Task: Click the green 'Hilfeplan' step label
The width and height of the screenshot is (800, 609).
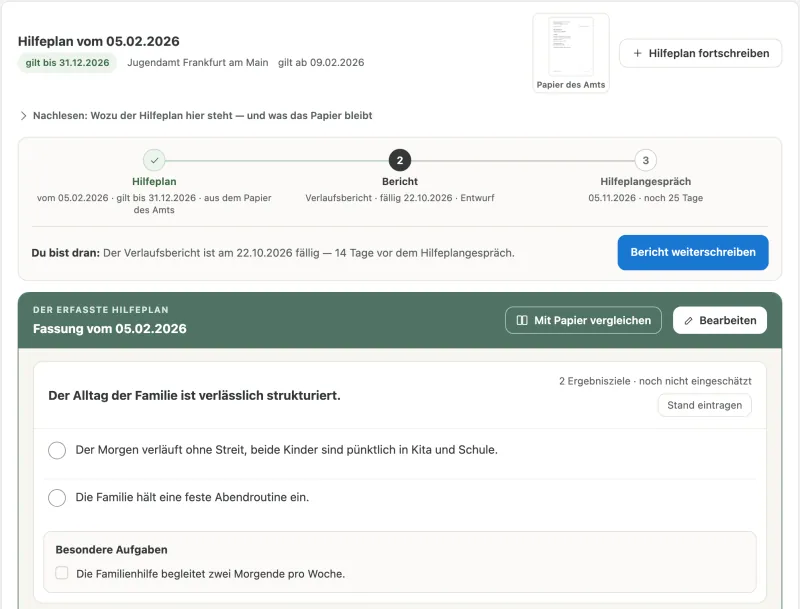Action: 154,182
